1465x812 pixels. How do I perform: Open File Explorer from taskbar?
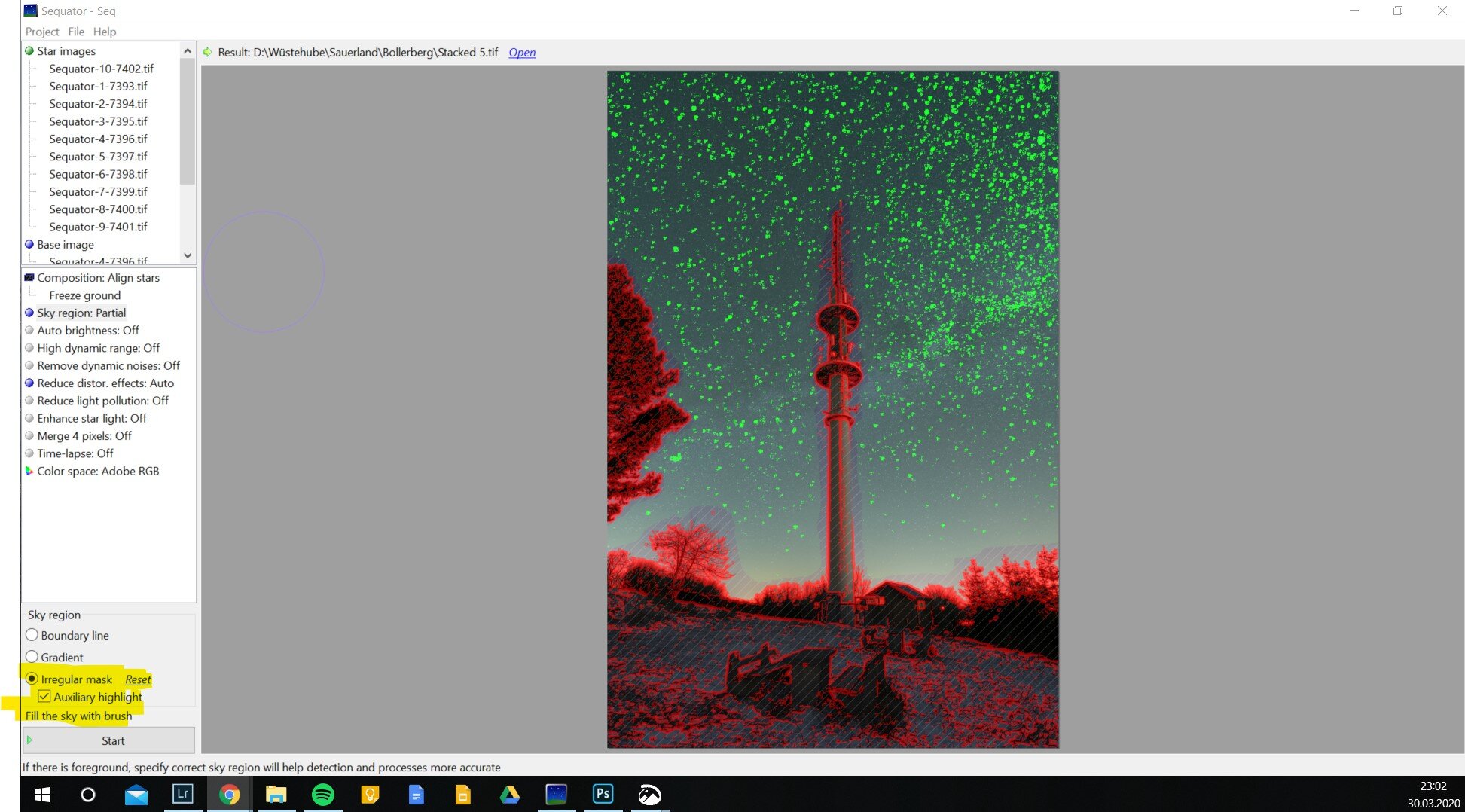tap(276, 795)
